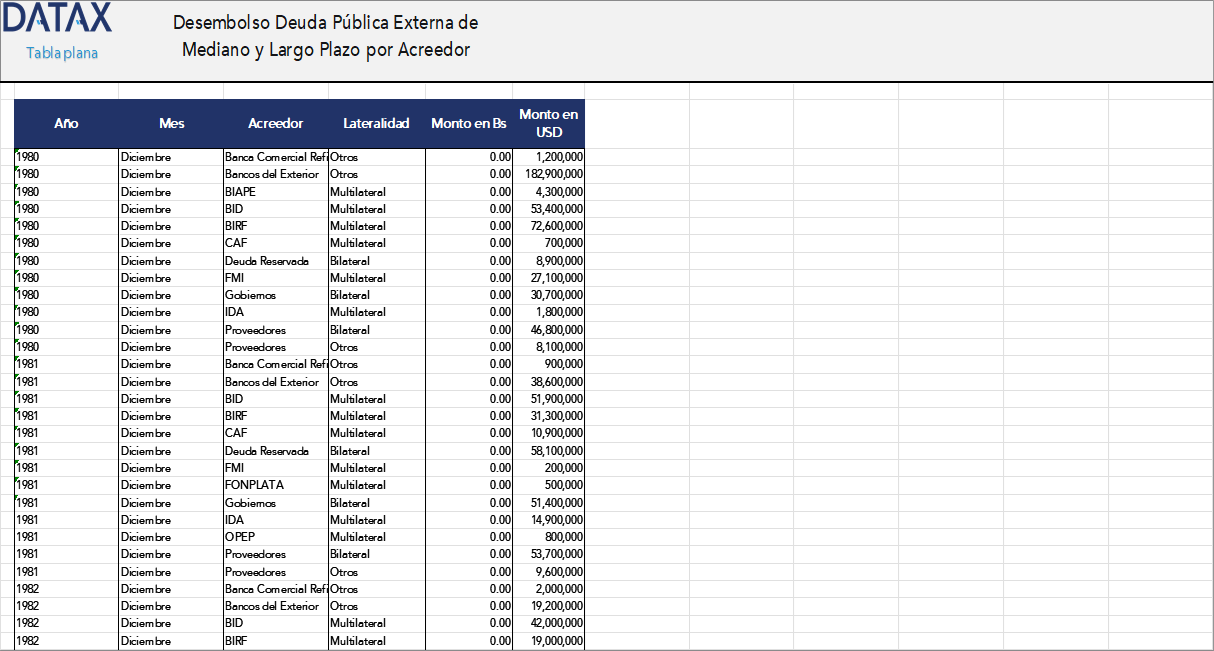The height and width of the screenshot is (651, 1214).
Task: Select the Monto en Bs column header
Action: tap(468, 123)
